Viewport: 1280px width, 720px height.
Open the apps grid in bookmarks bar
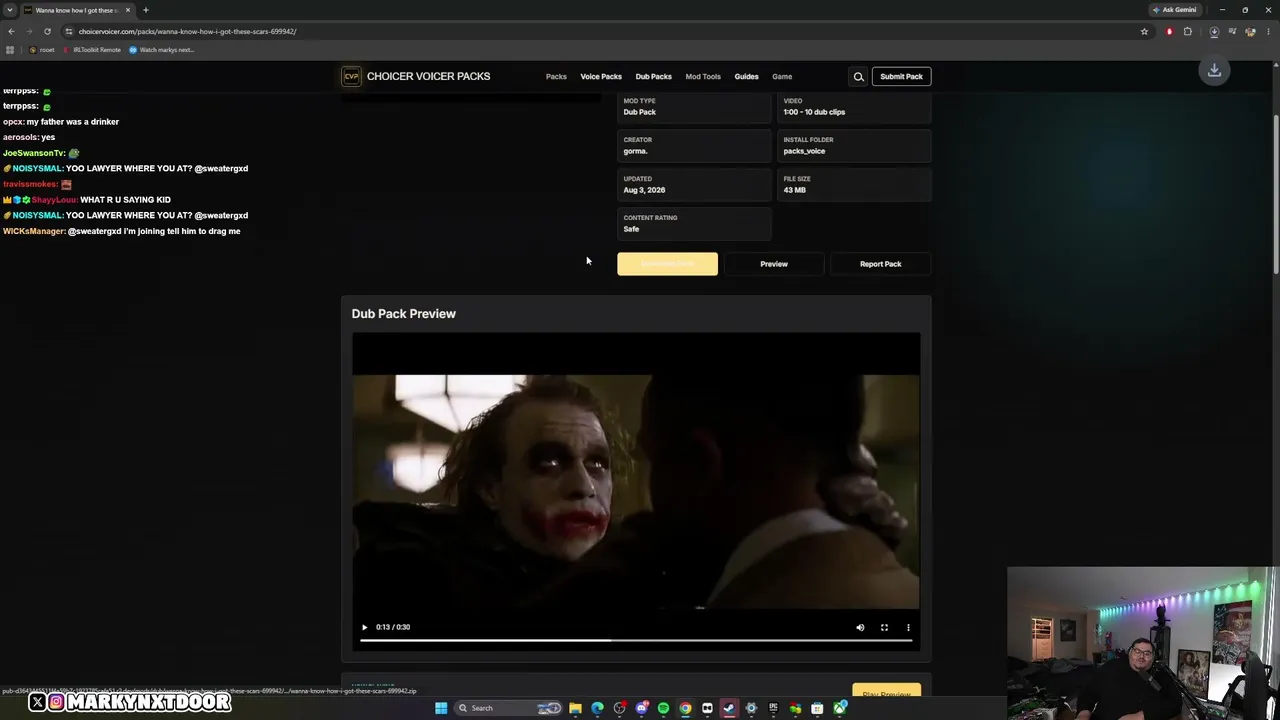point(10,50)
